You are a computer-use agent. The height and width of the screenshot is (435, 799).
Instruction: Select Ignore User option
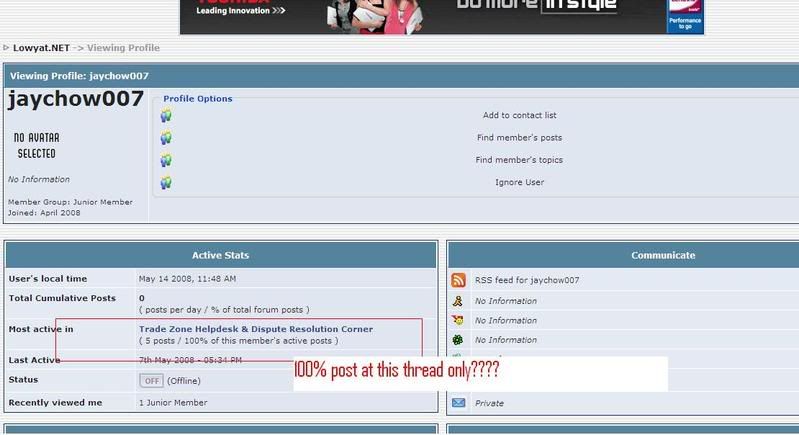pyautogui.click(x=519, y=182)
